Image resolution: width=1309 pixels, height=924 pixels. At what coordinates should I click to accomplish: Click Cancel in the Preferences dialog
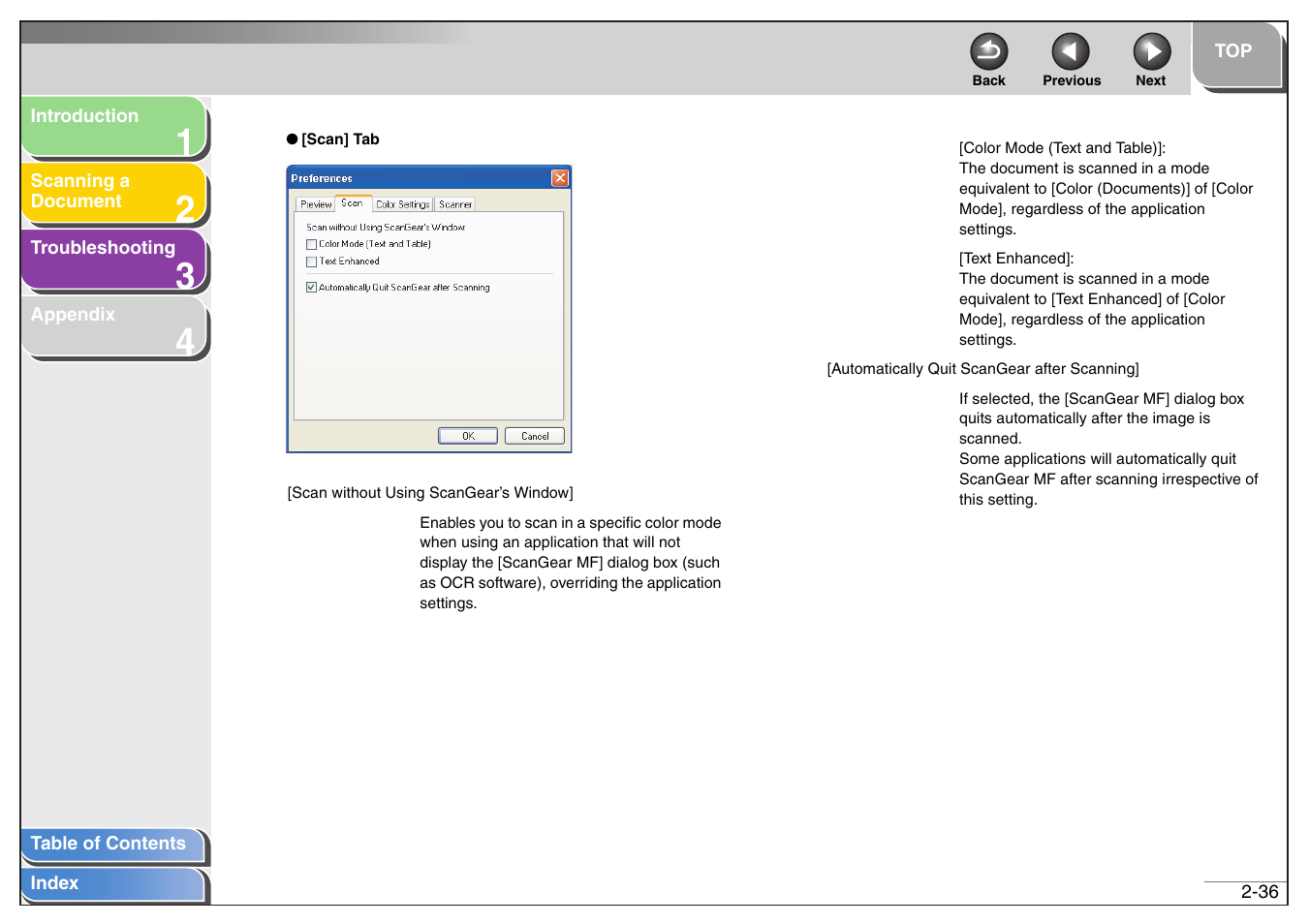pos(535,436)
